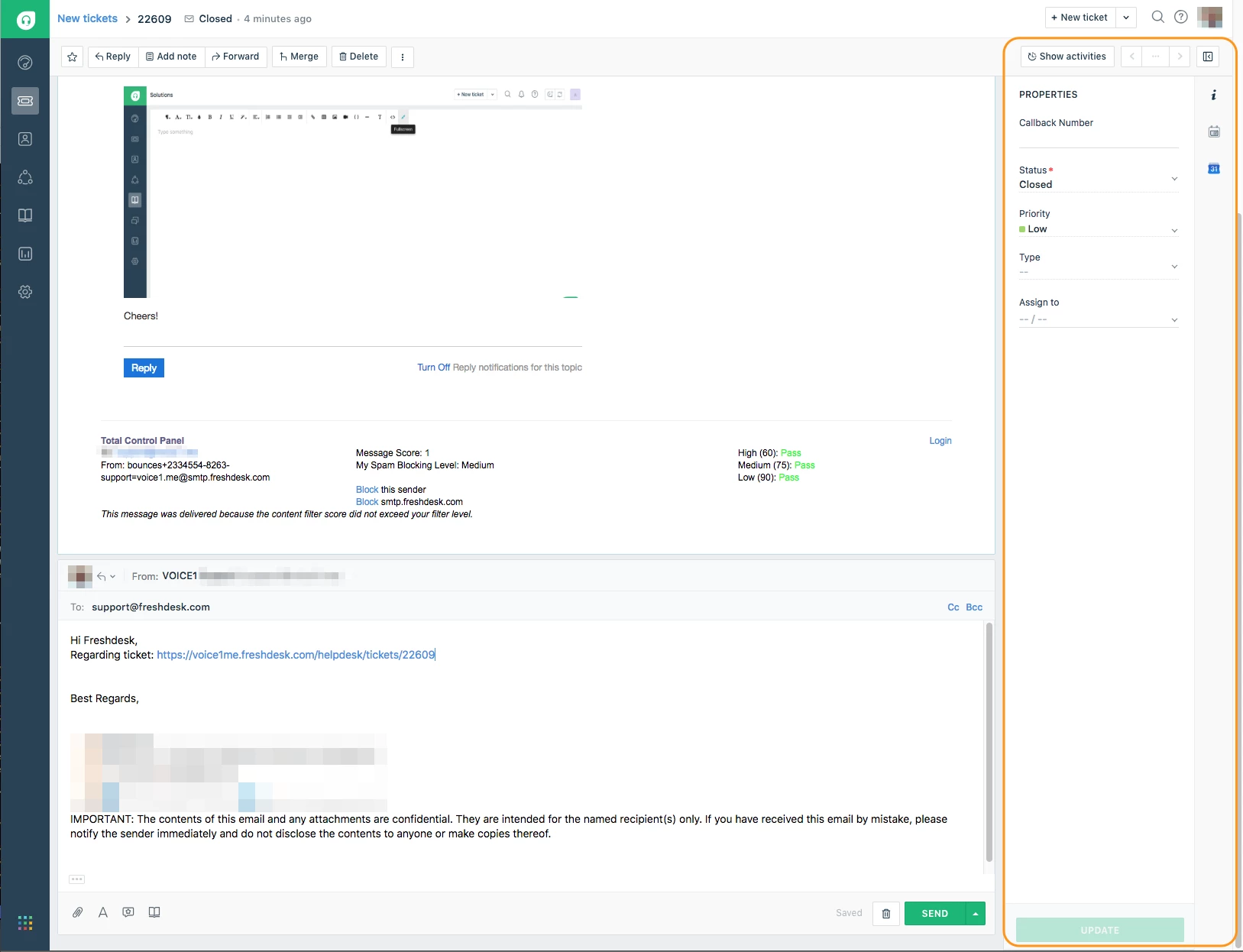Click the + New ticket button
Image resolution: width=1243 pixels, height=952 pixels.
[x=1080, y=18]
